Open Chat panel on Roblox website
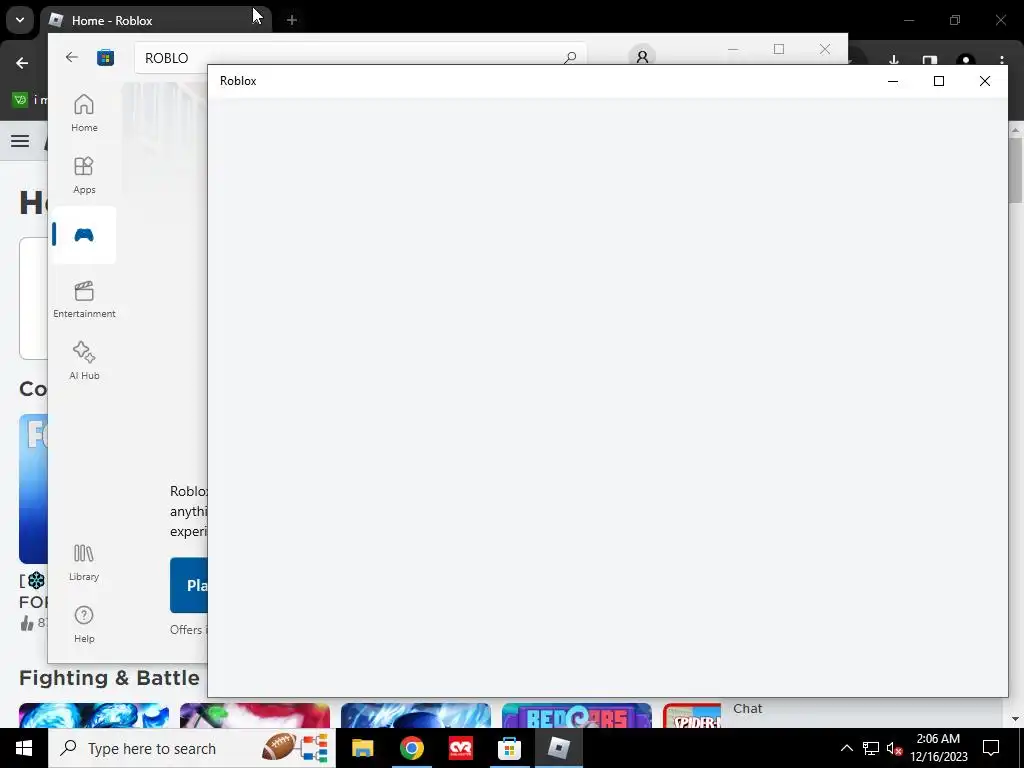The image size is (1024, 768). (748, 709)
